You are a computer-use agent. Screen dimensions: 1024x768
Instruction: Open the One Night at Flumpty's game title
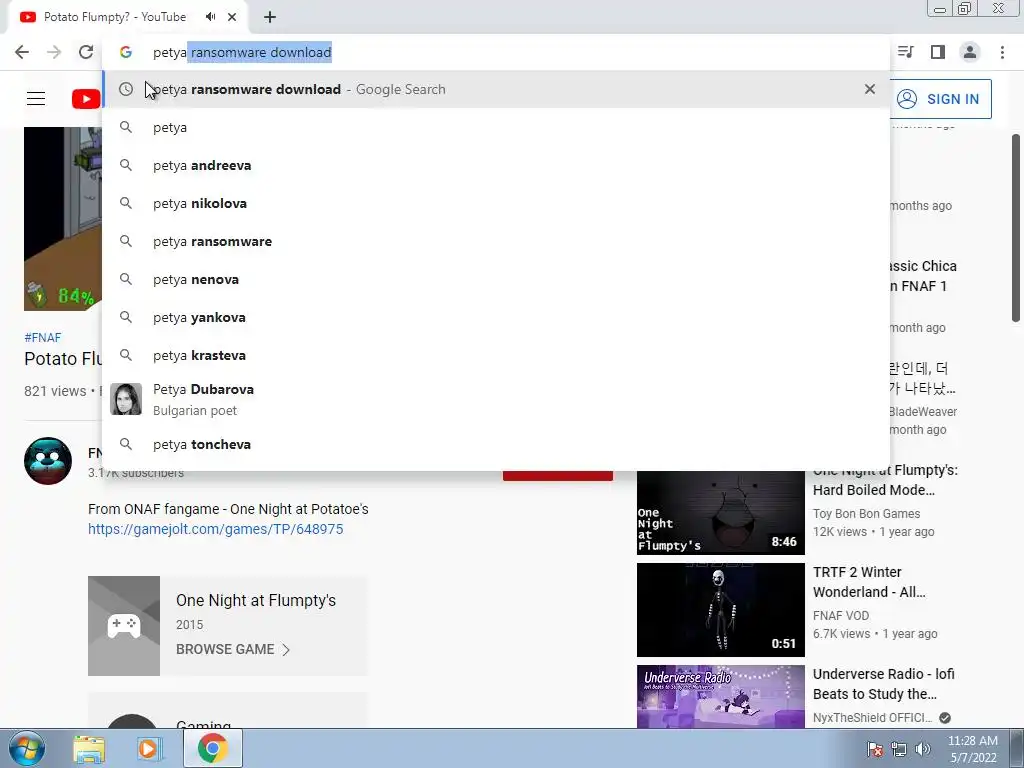pyautogui.click(x=256, y=600)
